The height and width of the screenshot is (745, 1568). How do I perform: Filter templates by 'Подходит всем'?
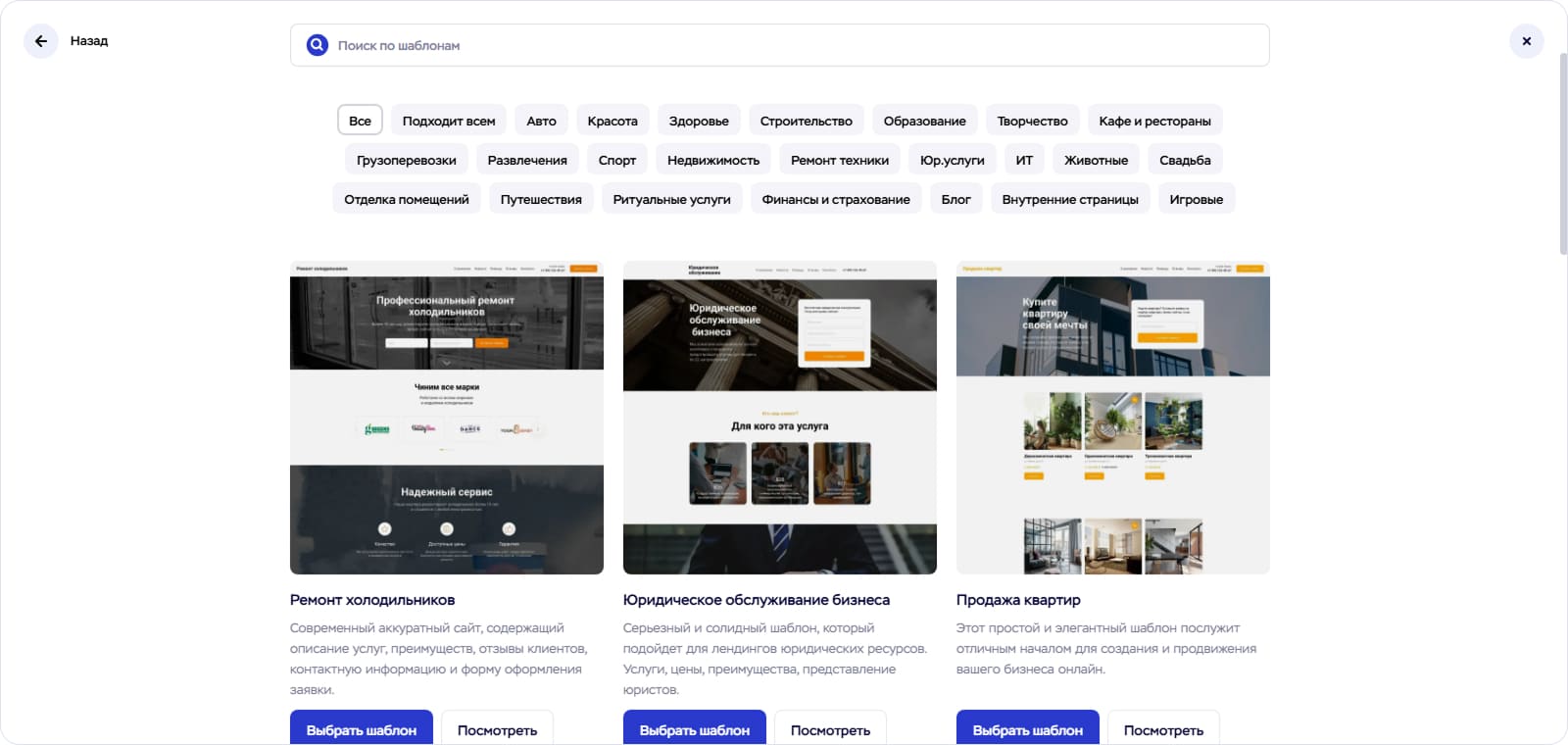tap(449, 121)
